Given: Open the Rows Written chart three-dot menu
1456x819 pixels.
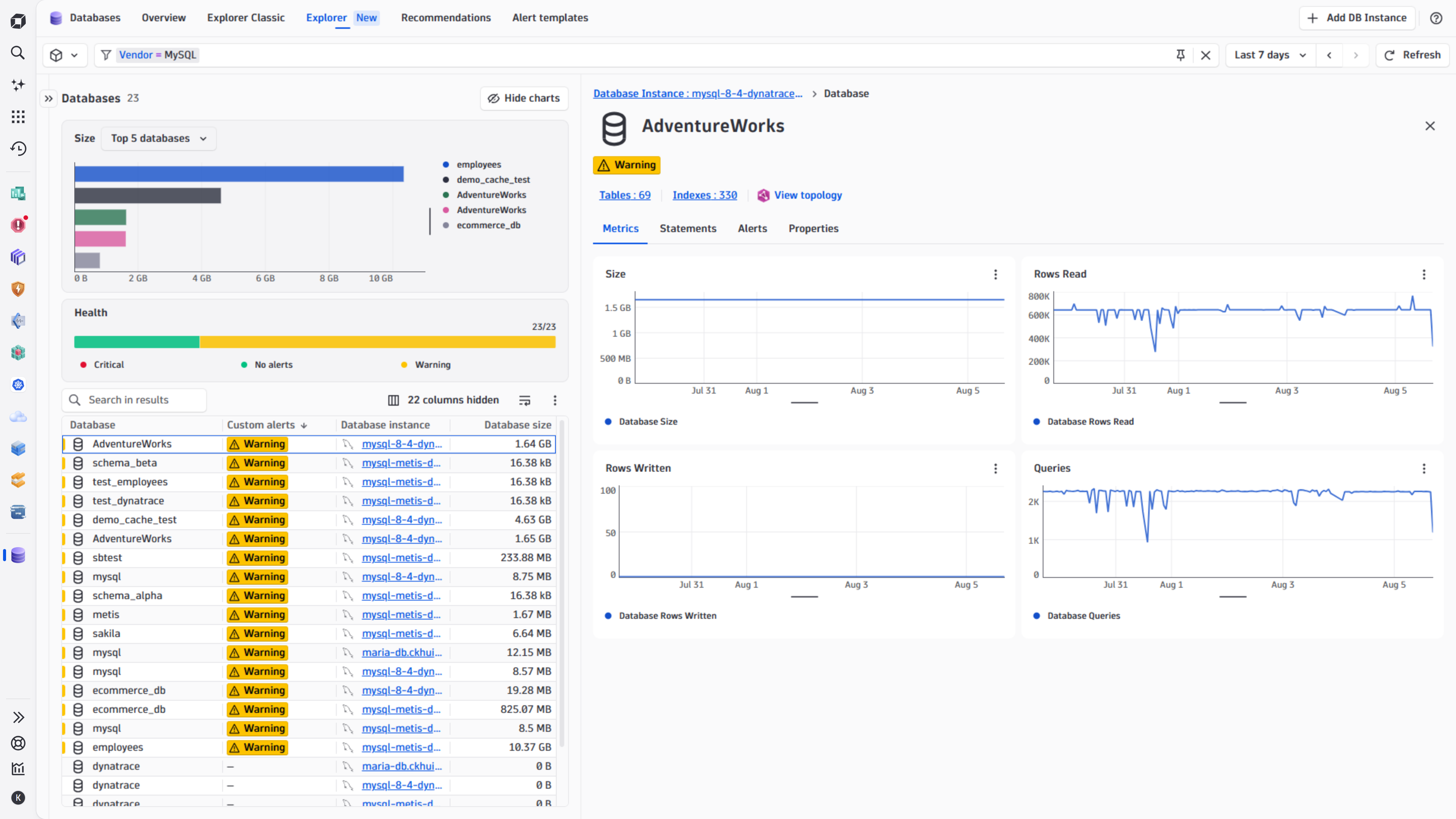Looking at the screenshot, I should click(995, 469).
